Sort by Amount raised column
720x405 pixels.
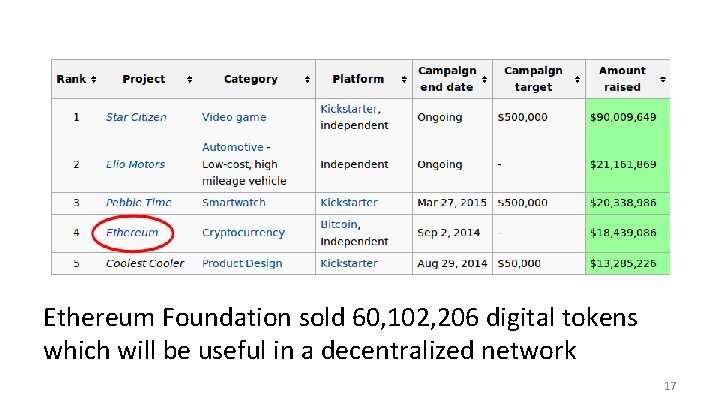click(663, 79)
